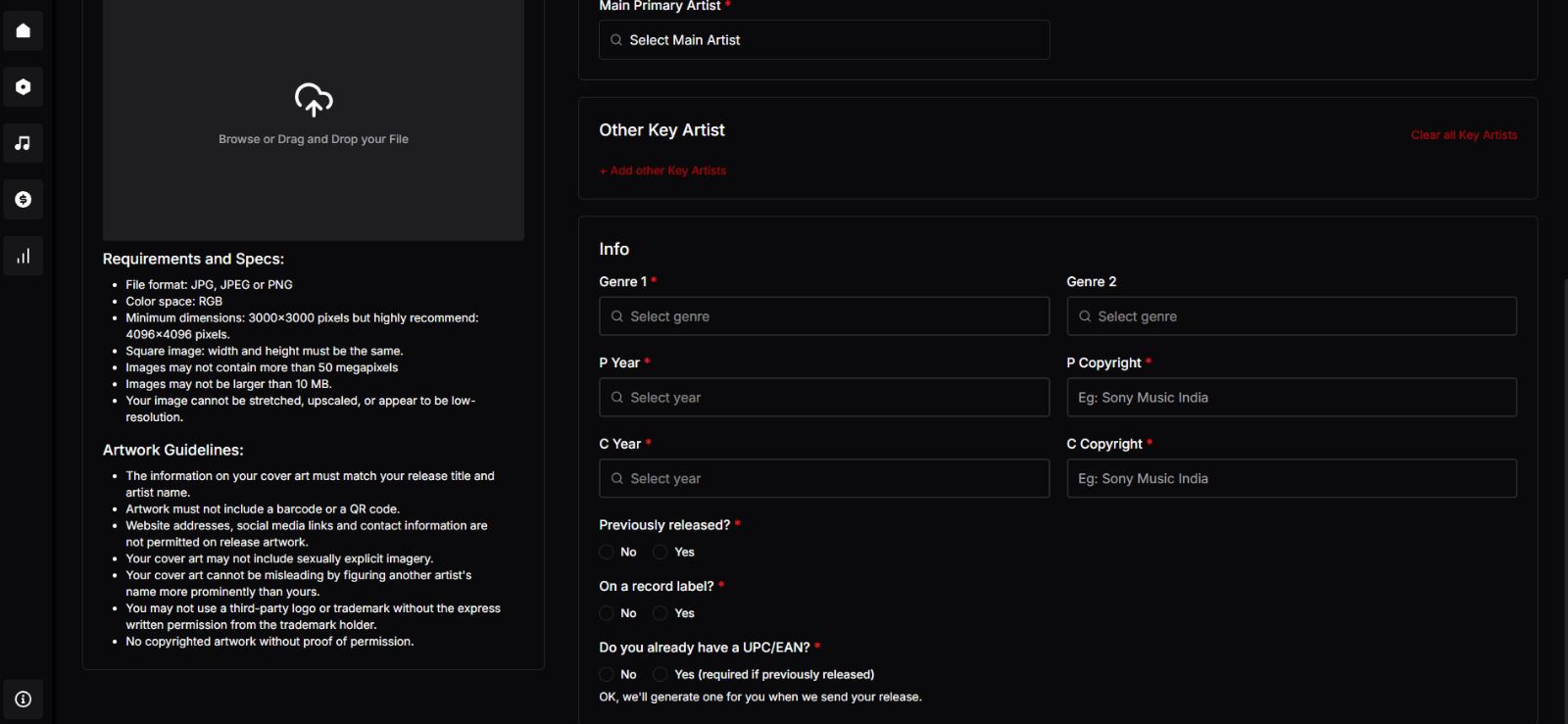Screen dimensions: 1568x724
Task: Expand the C Year select dropdown
Action: point(823,479)
